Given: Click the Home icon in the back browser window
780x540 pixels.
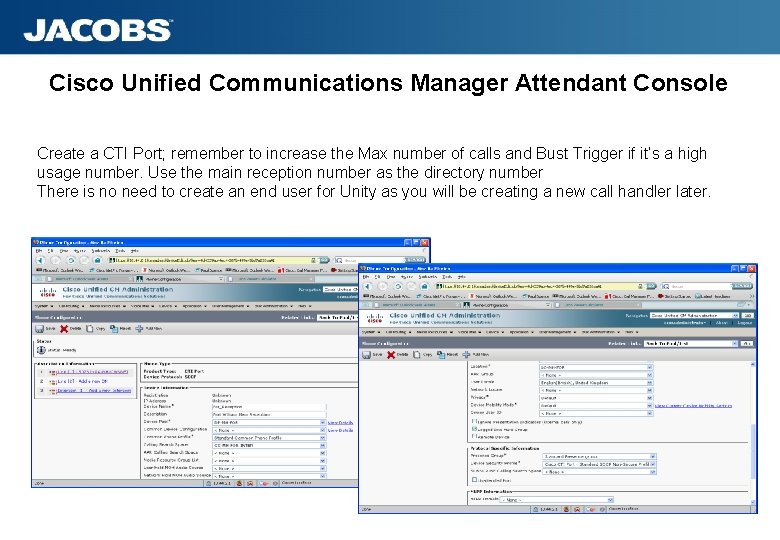Looking at the screenshot, I should 98,261.
